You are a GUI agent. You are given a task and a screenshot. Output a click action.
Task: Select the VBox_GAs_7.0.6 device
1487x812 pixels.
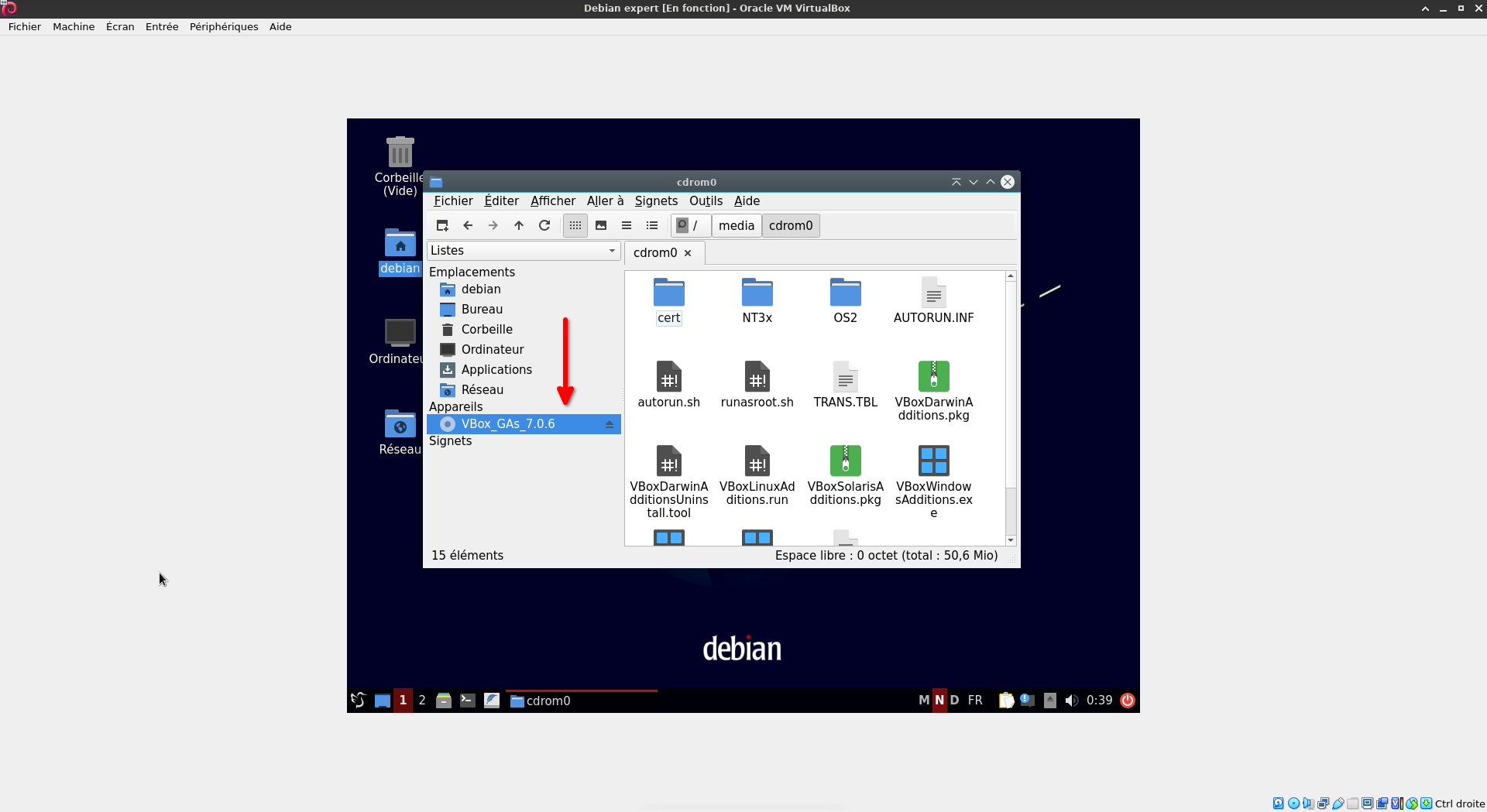pos(524,424)
